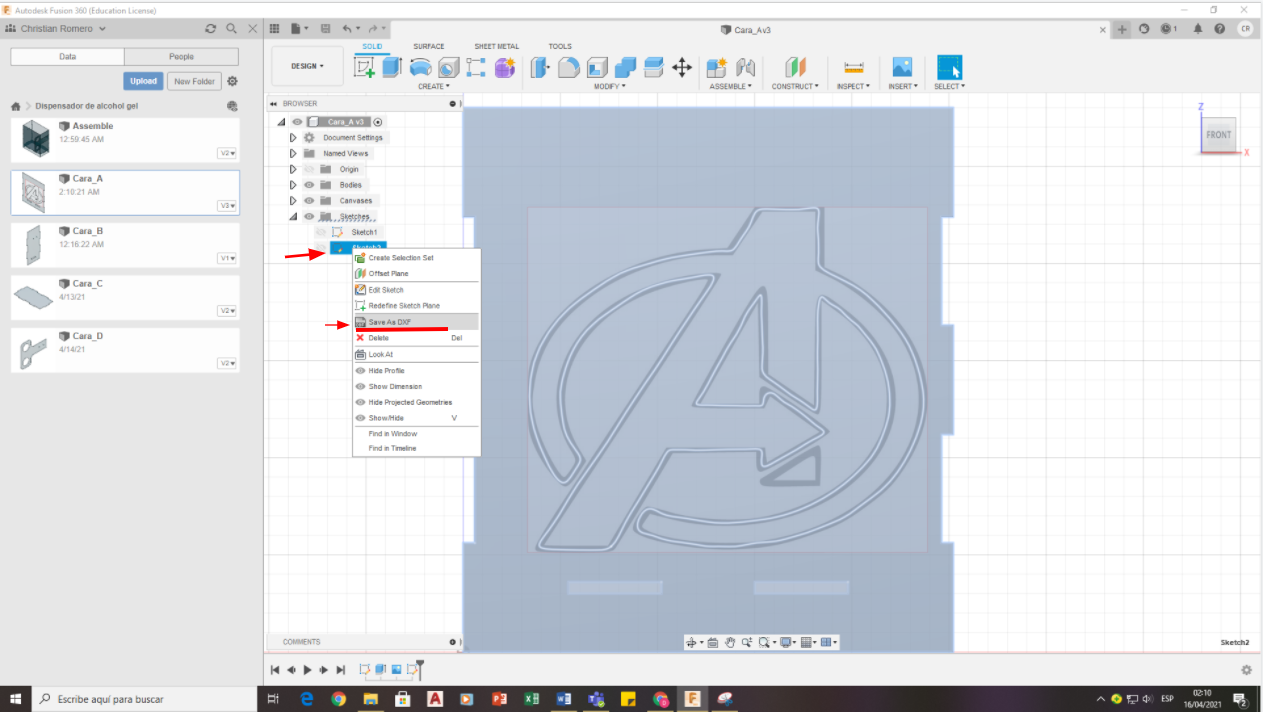Screen dimensions: 1263x712
Task: Select the Measure tool
Action: tap(853, 67)
